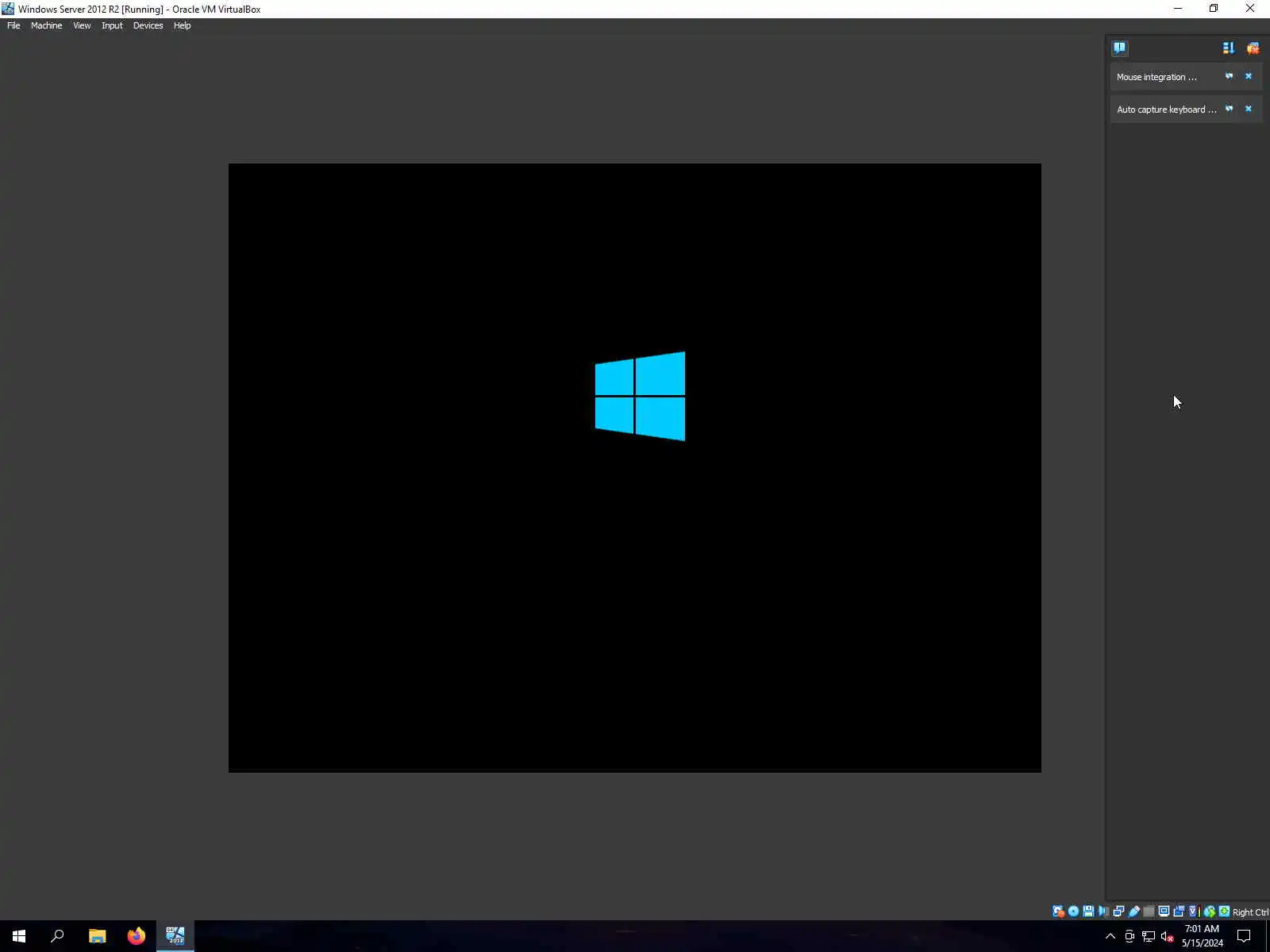Click the VirtualBox title bar app icon
The height and width of the screenshot is (952, 1270).
click(8, 9)
